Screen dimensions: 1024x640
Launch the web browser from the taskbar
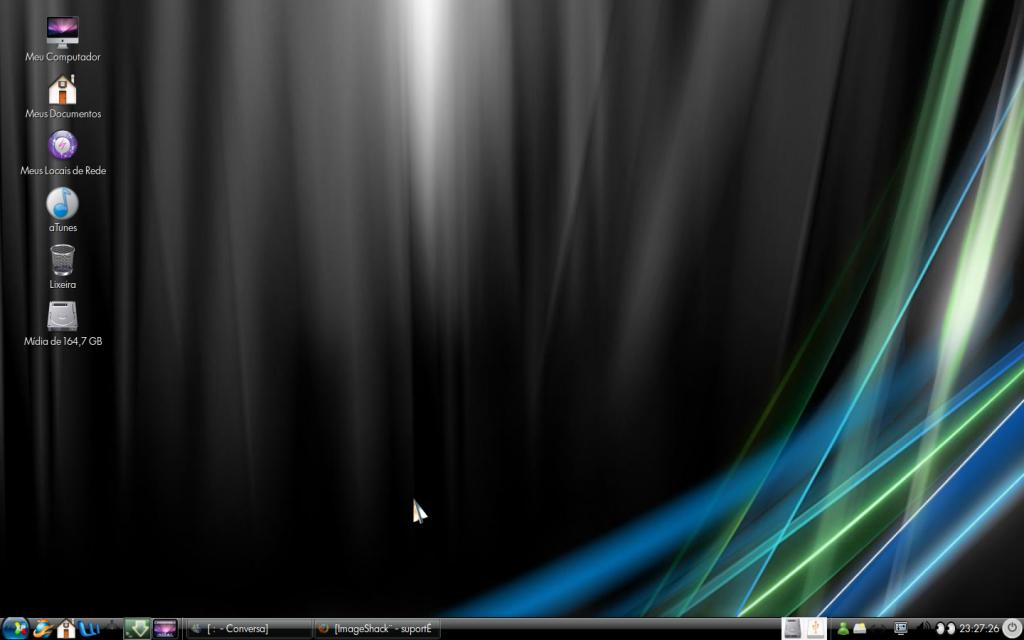coord(44,629)
